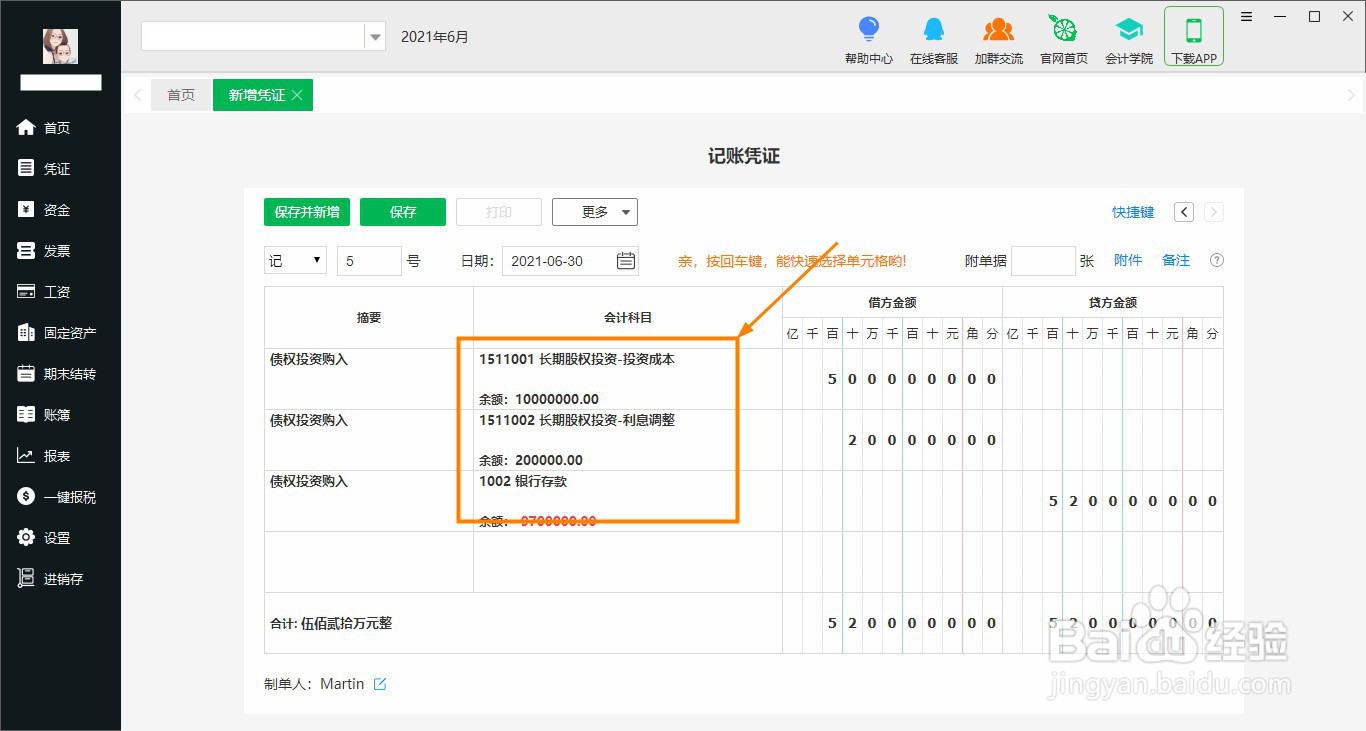Open the hamburger menu at top right

1245,16
